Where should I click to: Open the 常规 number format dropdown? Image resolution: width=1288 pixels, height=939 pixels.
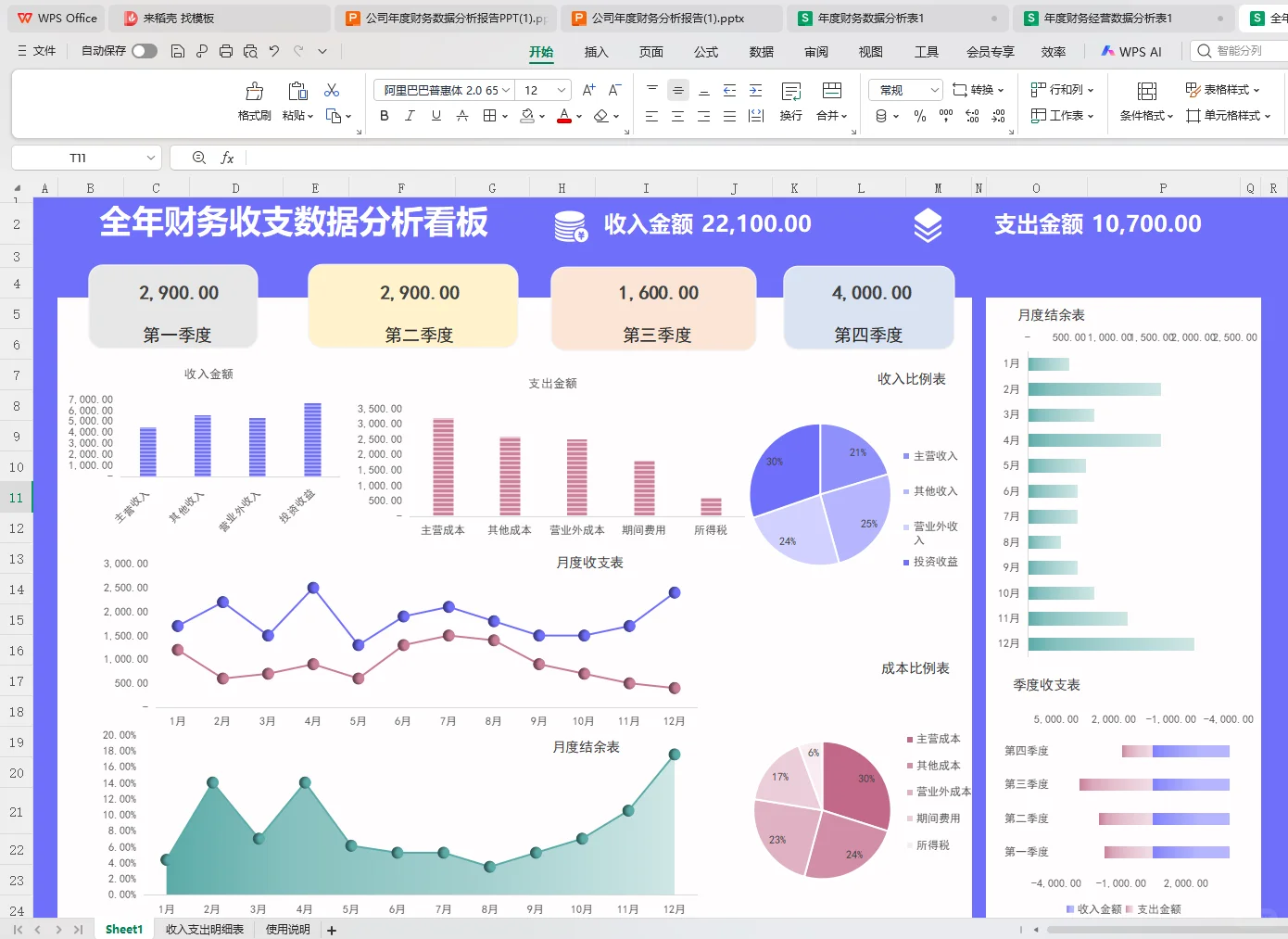pos(906,90)
